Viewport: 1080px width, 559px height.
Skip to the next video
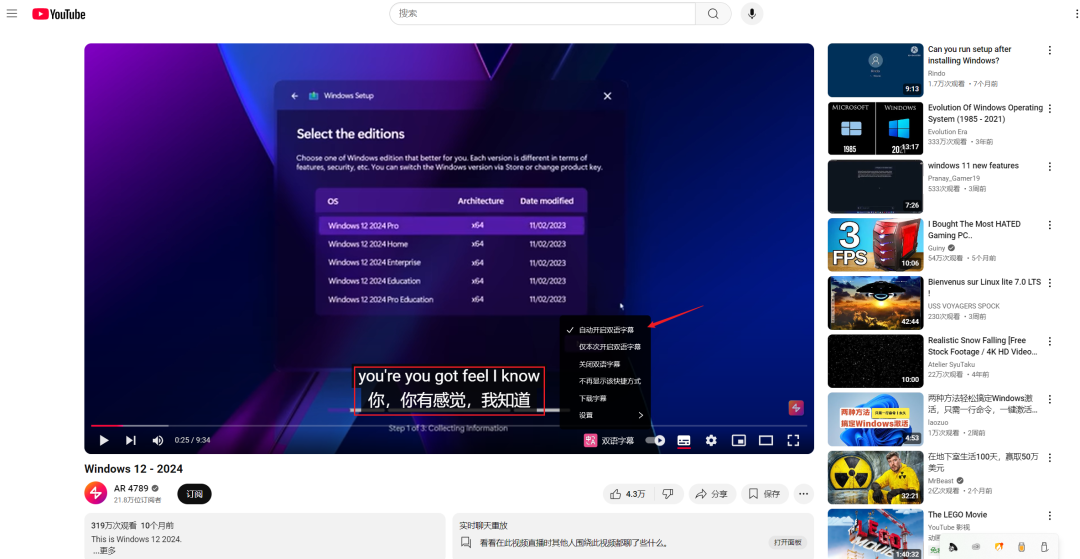tap(130, 440)
